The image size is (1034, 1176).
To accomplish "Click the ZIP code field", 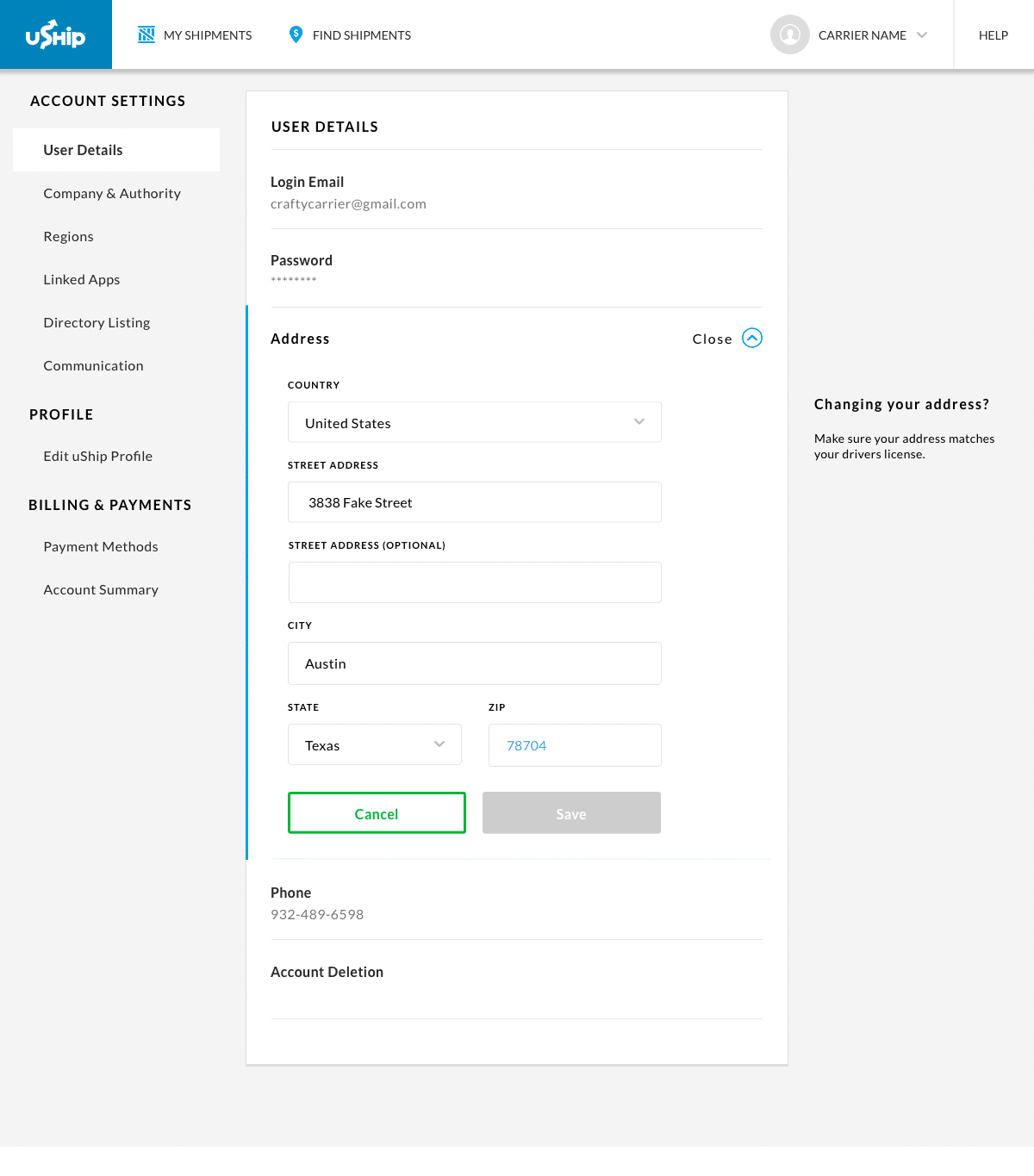I will pos(575,745).
